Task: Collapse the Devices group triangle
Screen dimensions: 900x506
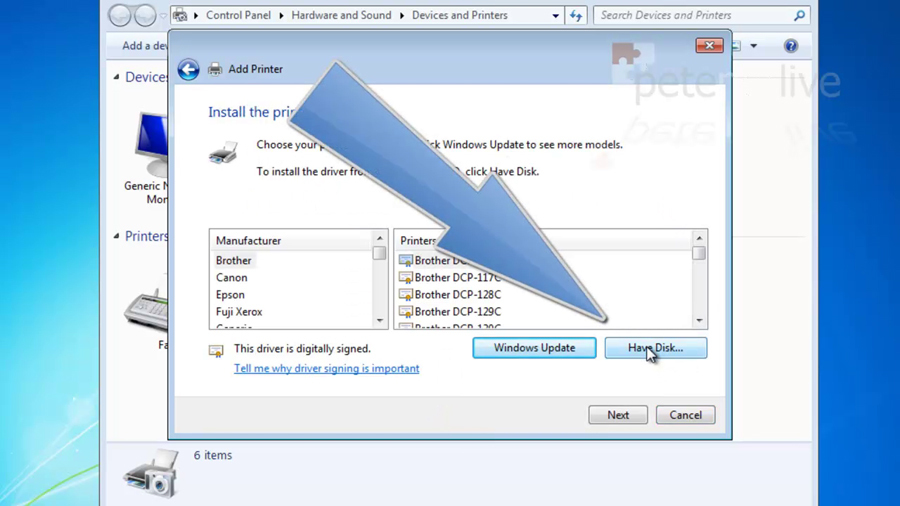Action: tap(117, 77)
